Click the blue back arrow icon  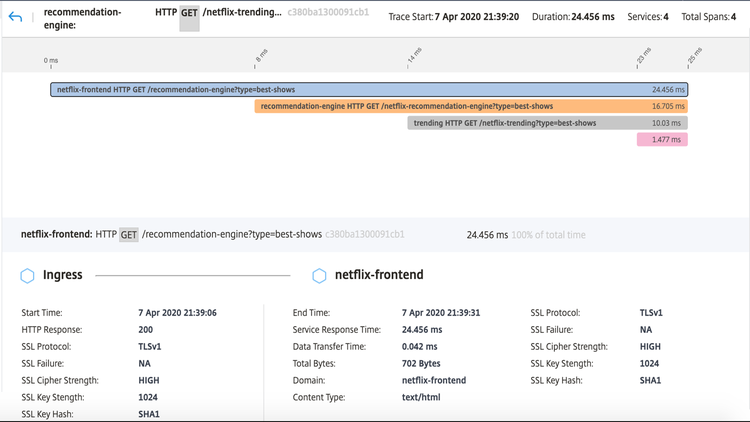(x=15, y=18)
